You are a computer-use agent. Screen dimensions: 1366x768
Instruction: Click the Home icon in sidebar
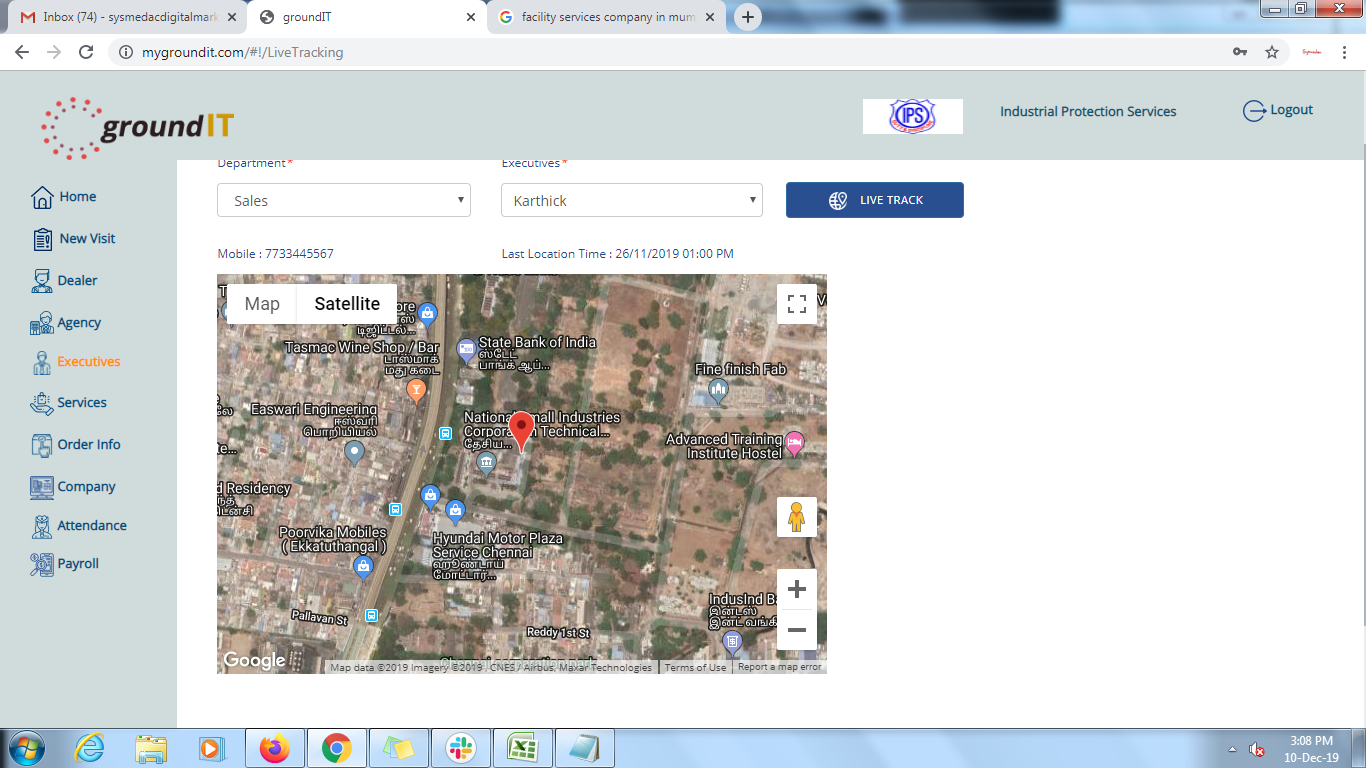coord(42,197)
